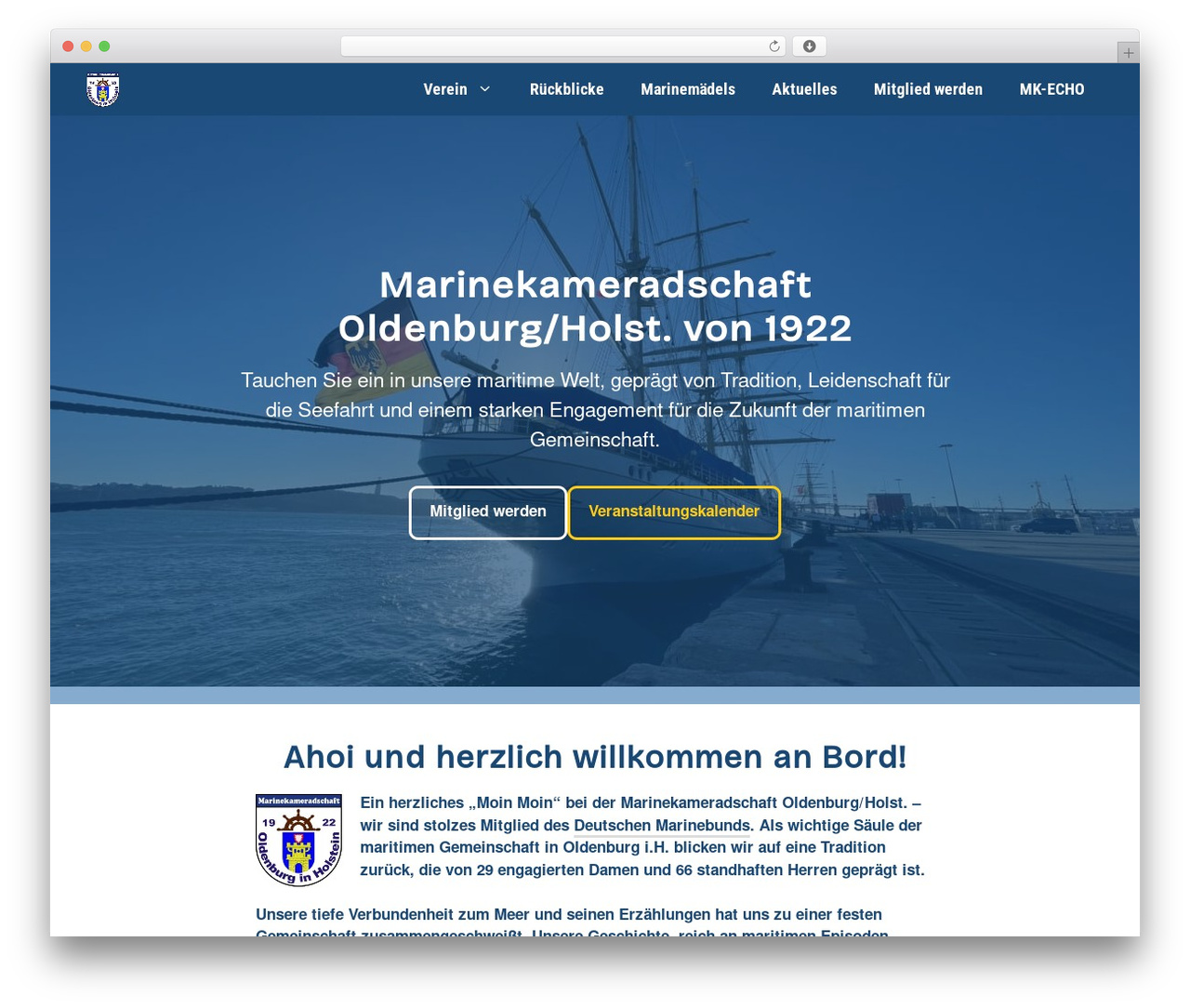The image size is (1190, 1008).
Task: Maximize the browser window with green button
Action: (x=104, y=46)
